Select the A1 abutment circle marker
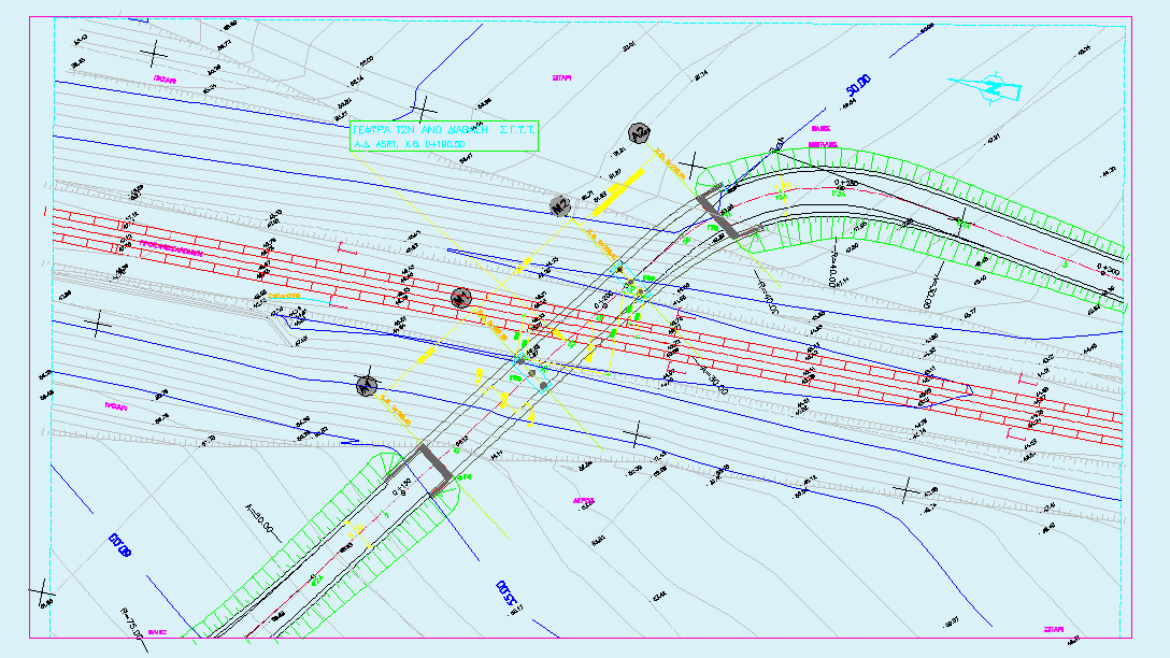Image resolution: width=1170 pixels, height=658 pixels. (x=367, y=386)
